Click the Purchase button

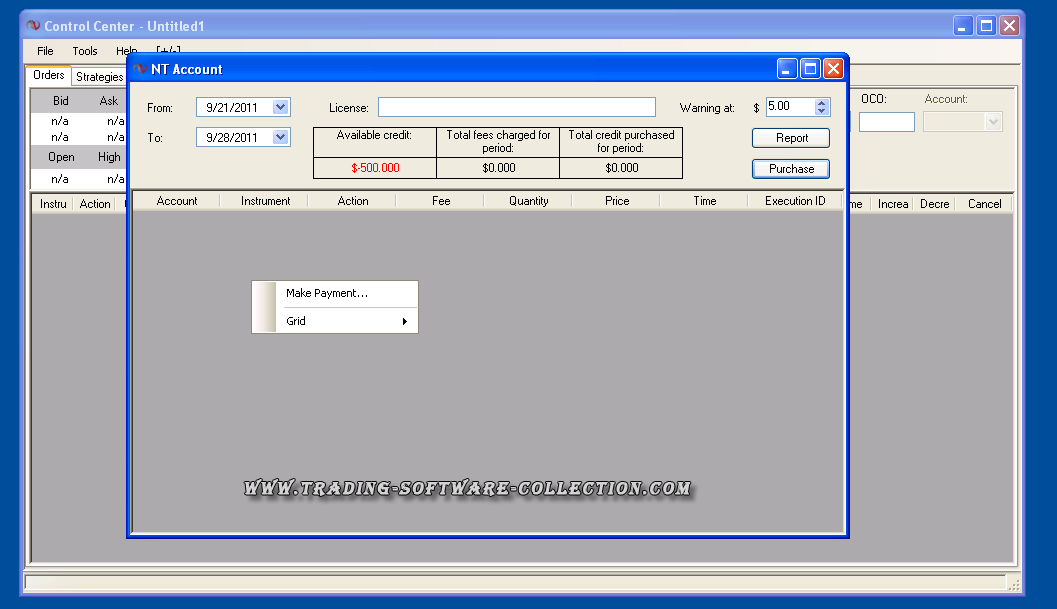point(791,169)
